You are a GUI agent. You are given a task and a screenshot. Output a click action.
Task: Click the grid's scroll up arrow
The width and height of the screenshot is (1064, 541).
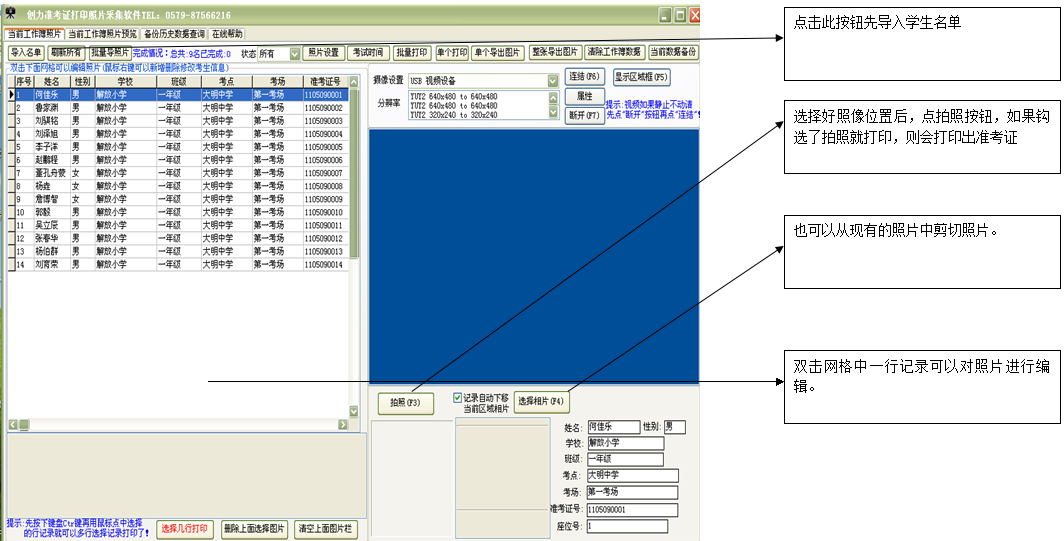[x=354, y=81]
